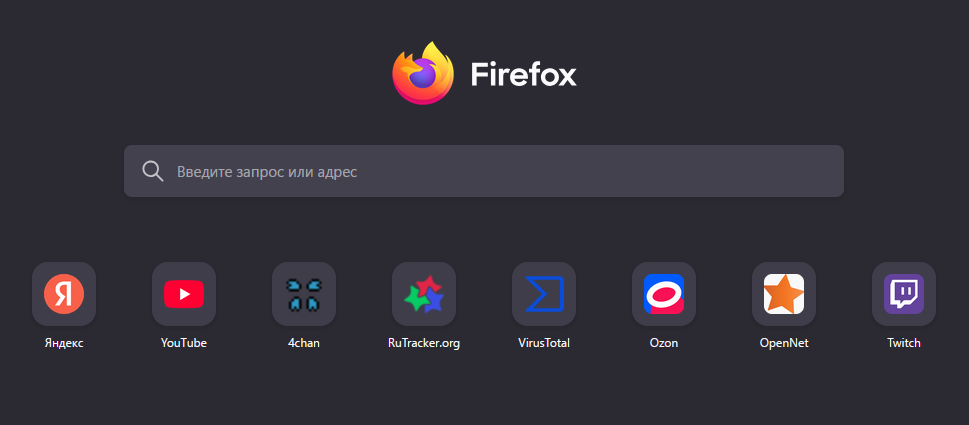Click the 'VirusTotal' label under its tile
Screen dimensions: 969x425
(x=544, y=343)
